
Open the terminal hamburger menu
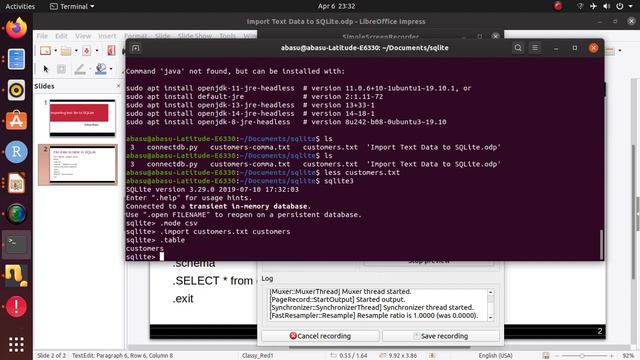coord(535,48)
